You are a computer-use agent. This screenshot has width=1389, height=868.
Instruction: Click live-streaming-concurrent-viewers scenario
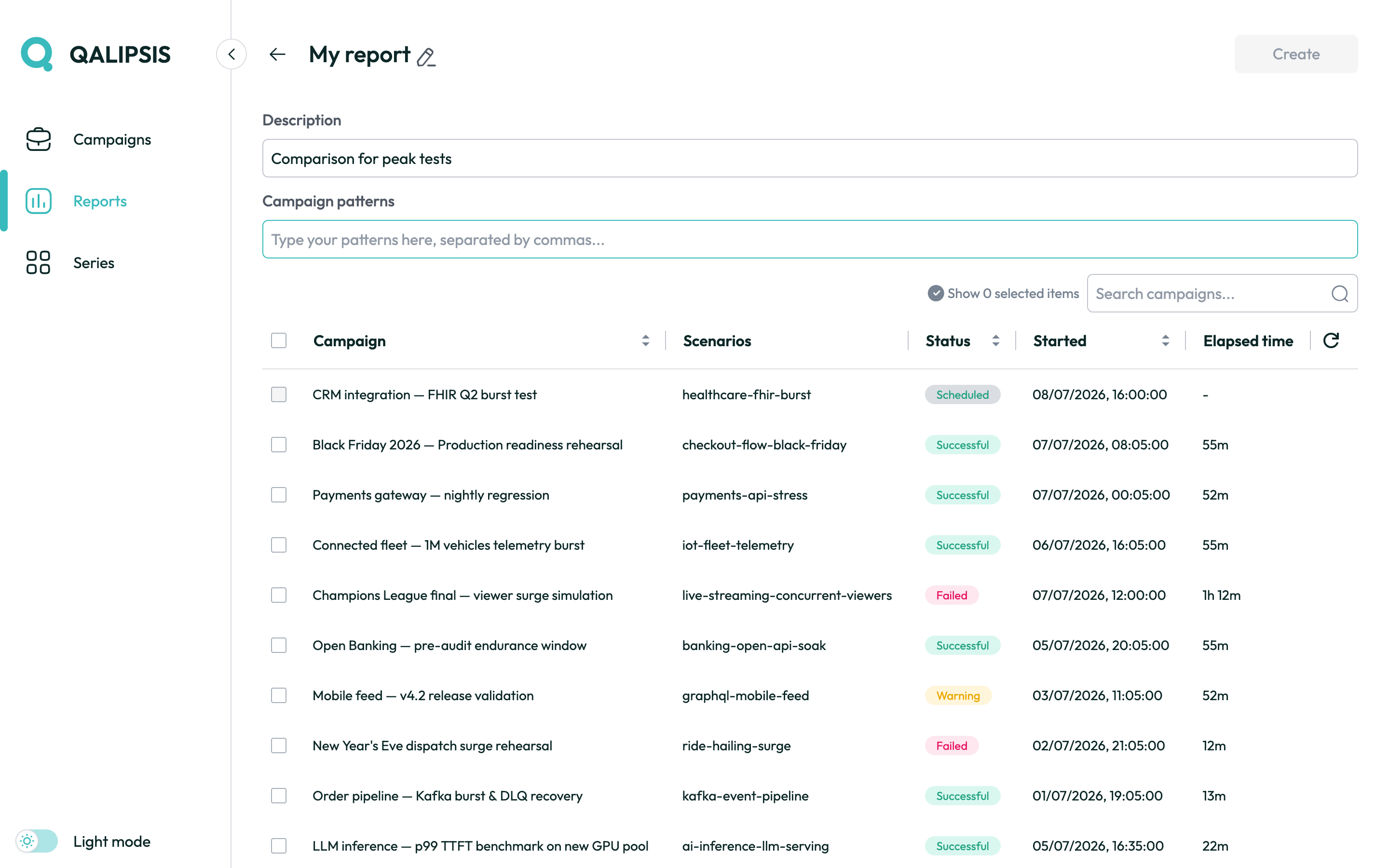pos(787,595)
